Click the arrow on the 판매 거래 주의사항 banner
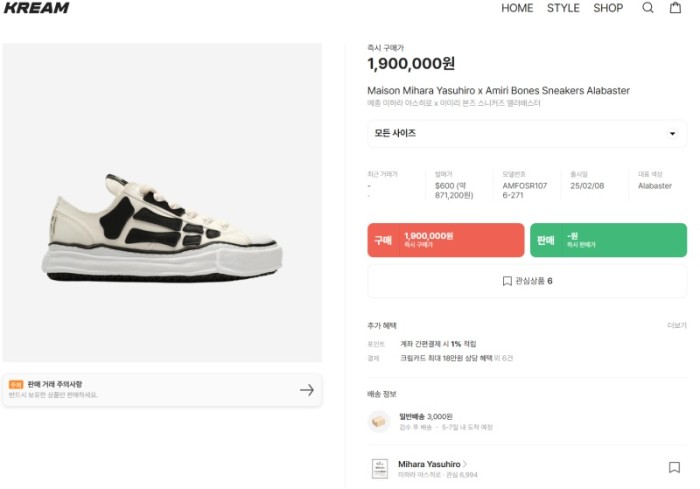 click(x=307, y=390)
